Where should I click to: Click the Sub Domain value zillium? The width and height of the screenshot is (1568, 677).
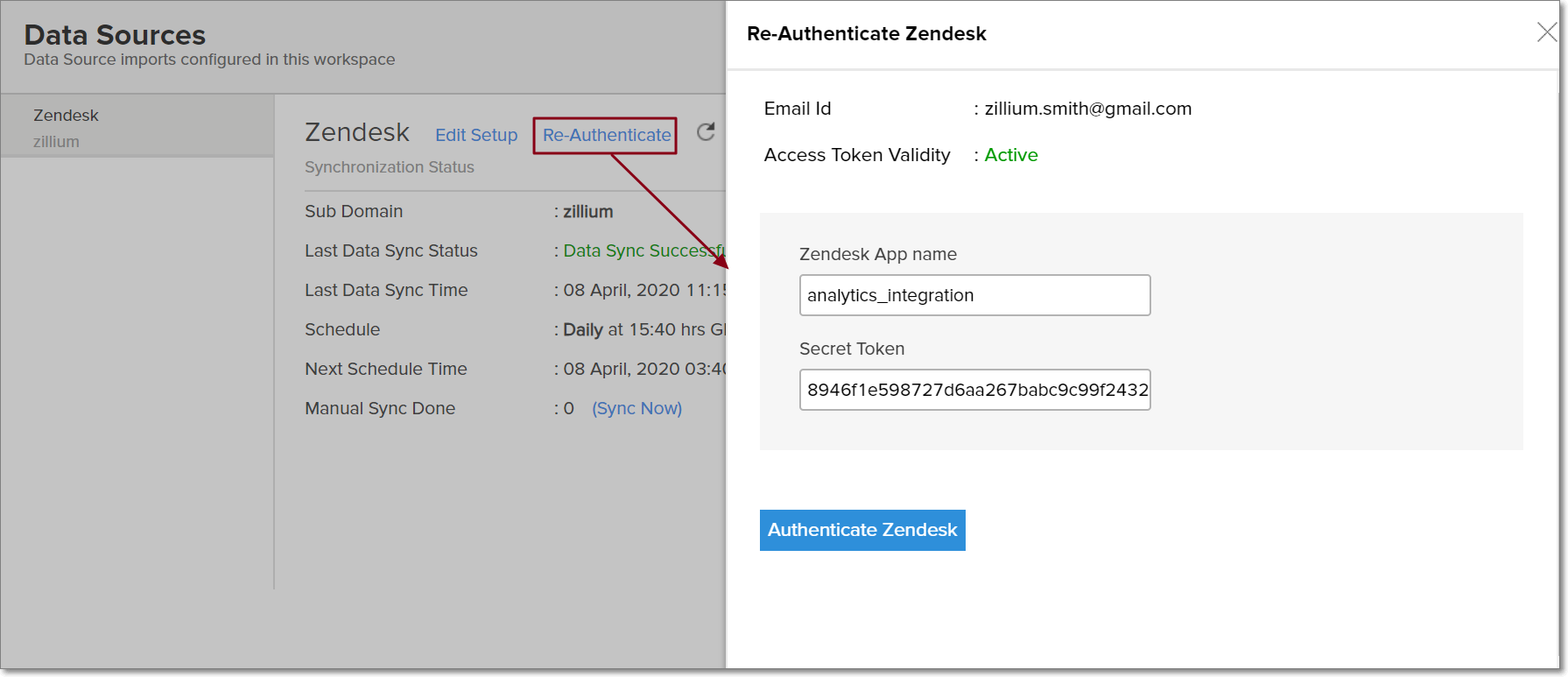587,212
